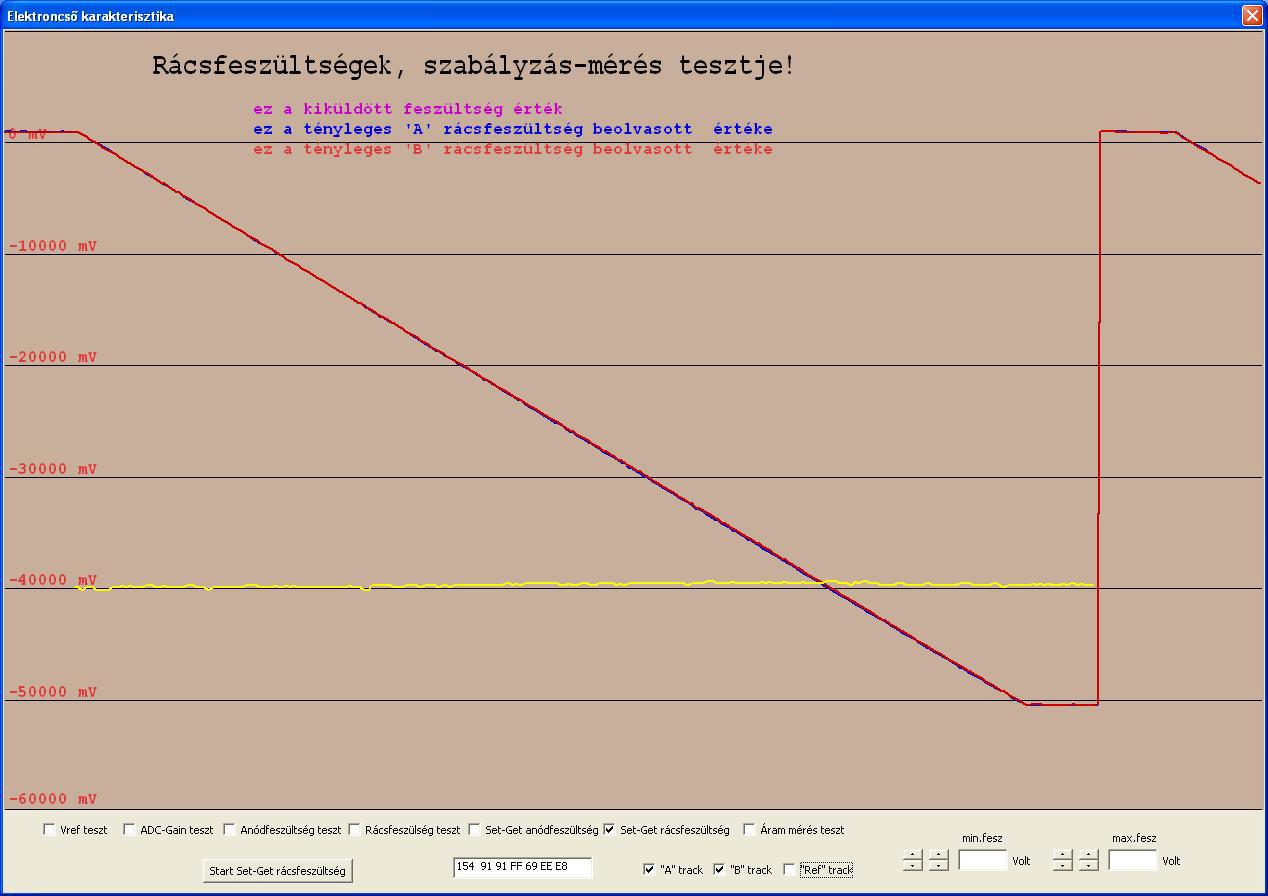Click the -40000 mV axis label
The height and width of the screenshot is (896, 1268).
52,580
